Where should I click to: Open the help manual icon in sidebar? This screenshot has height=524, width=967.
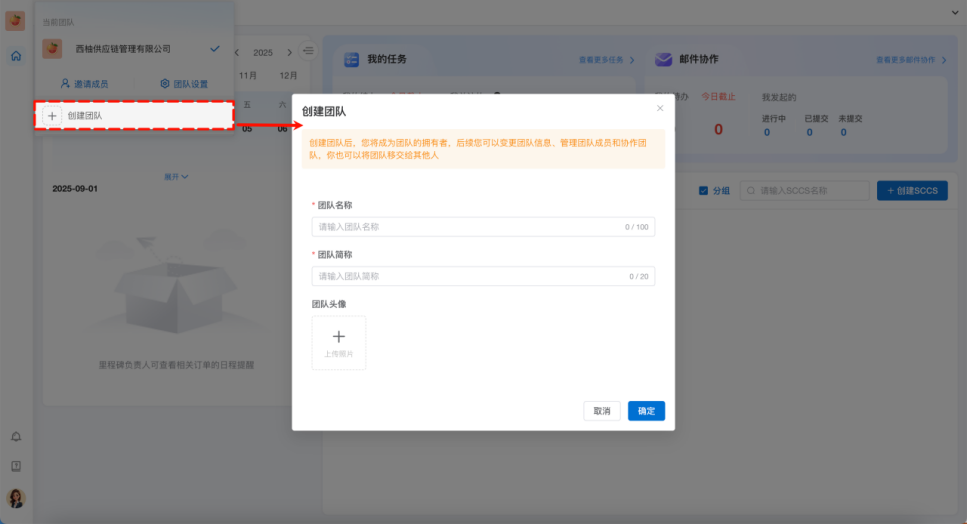[x=16, y=466]
